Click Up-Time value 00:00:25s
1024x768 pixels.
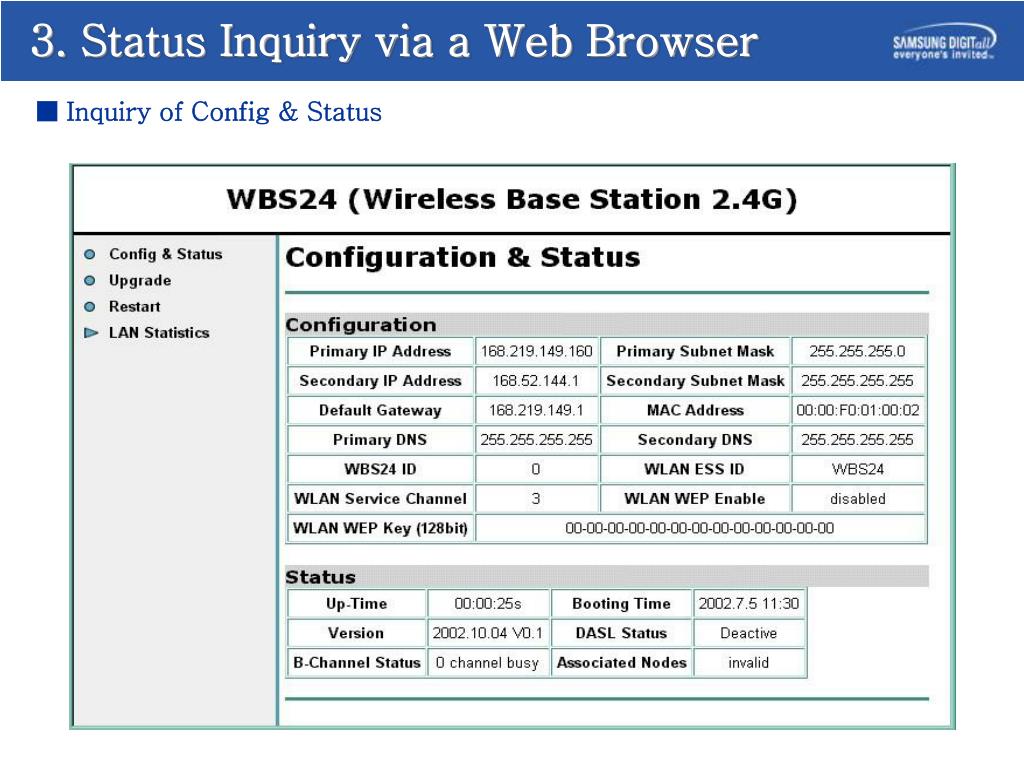tap(488, 603)
